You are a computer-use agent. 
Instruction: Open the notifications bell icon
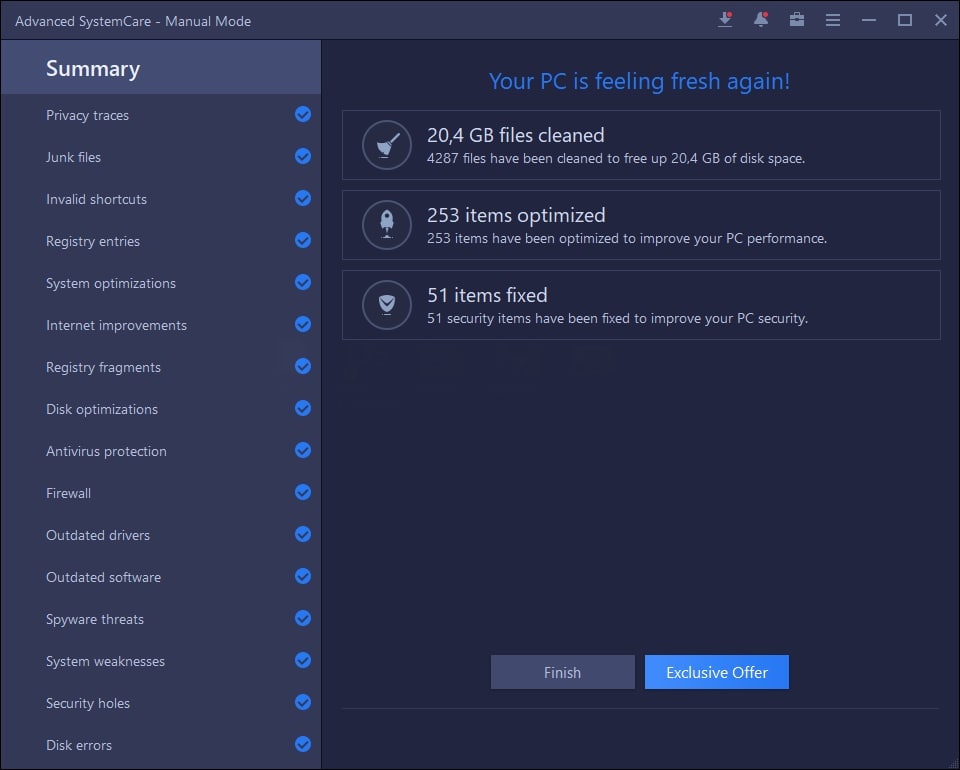point(761,20)
